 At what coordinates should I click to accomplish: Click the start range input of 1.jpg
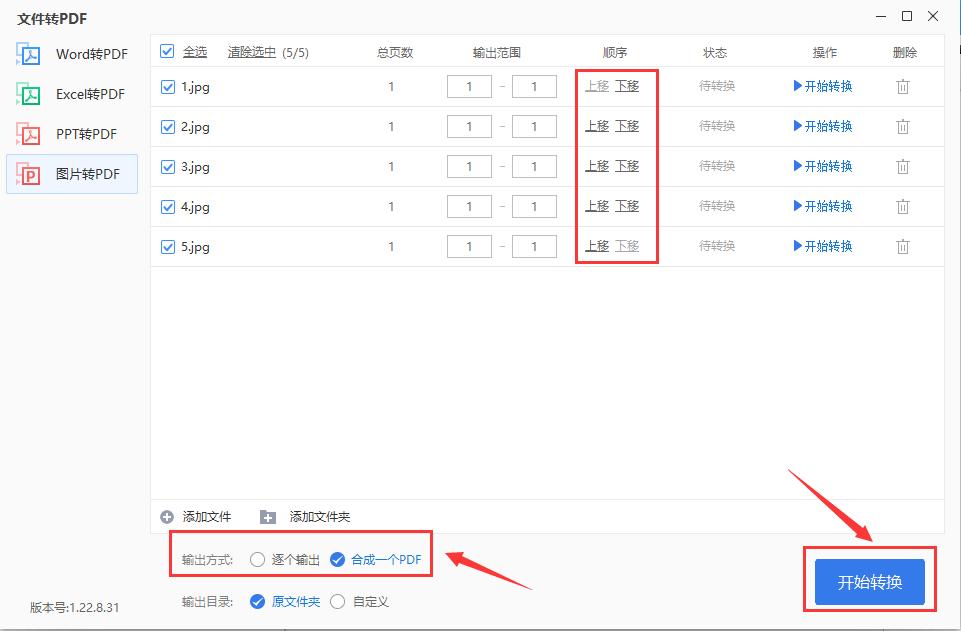point(468,87)
